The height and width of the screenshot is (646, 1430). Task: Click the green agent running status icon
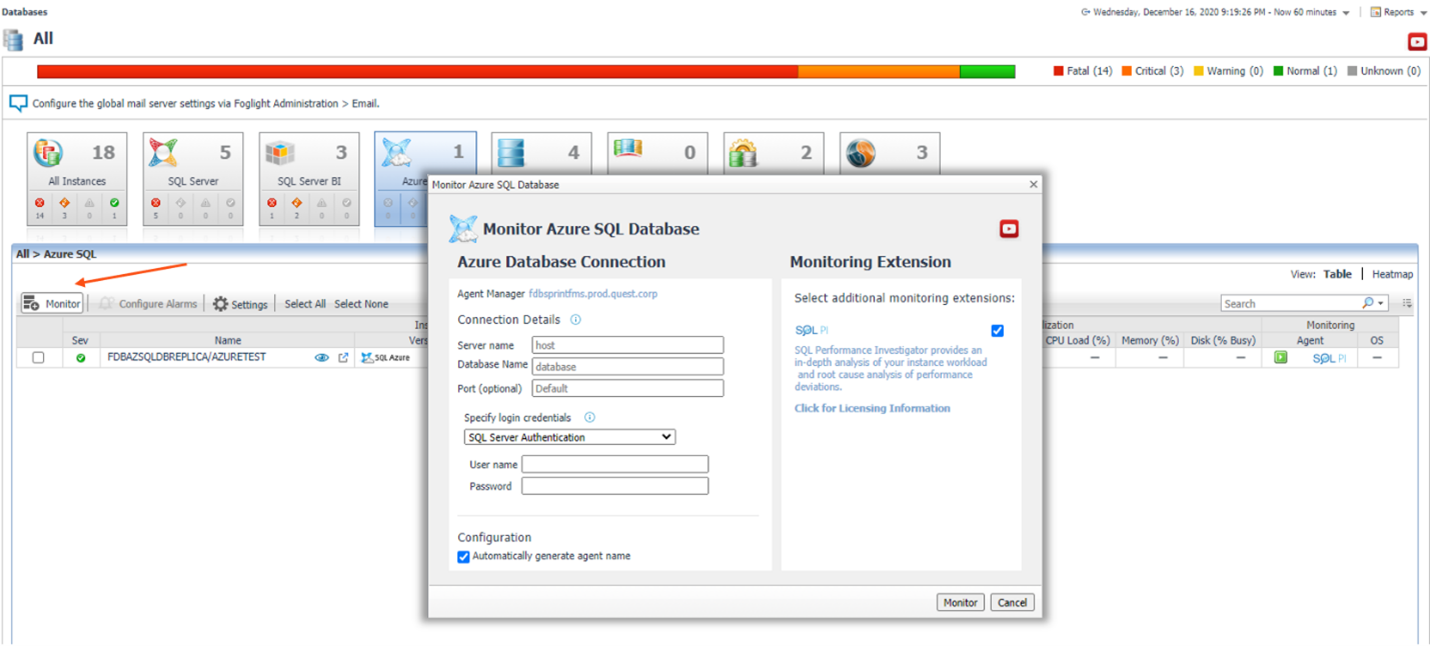pyautogui.click(x=1280, y=357)
